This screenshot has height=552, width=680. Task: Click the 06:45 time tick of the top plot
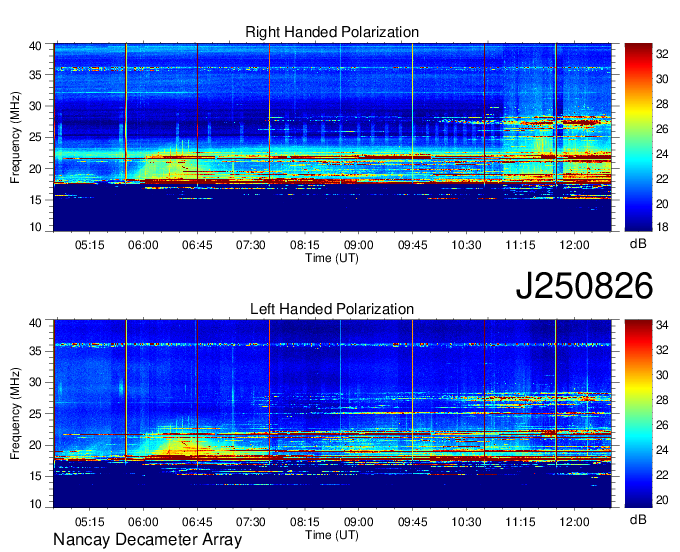(x=197, y=245)
